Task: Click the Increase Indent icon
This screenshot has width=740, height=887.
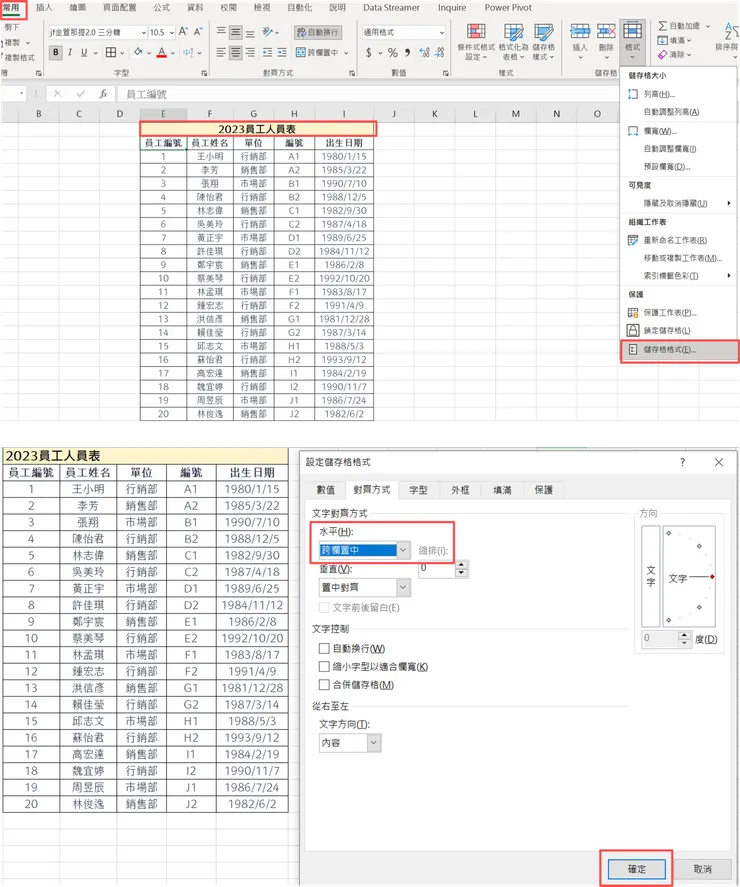Action: click(282, 53)
